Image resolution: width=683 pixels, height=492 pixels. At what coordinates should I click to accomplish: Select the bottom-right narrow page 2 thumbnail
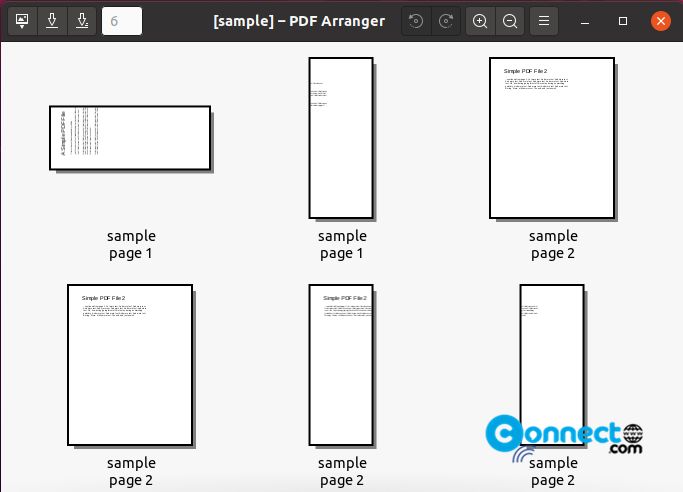(x=552, y=365)
